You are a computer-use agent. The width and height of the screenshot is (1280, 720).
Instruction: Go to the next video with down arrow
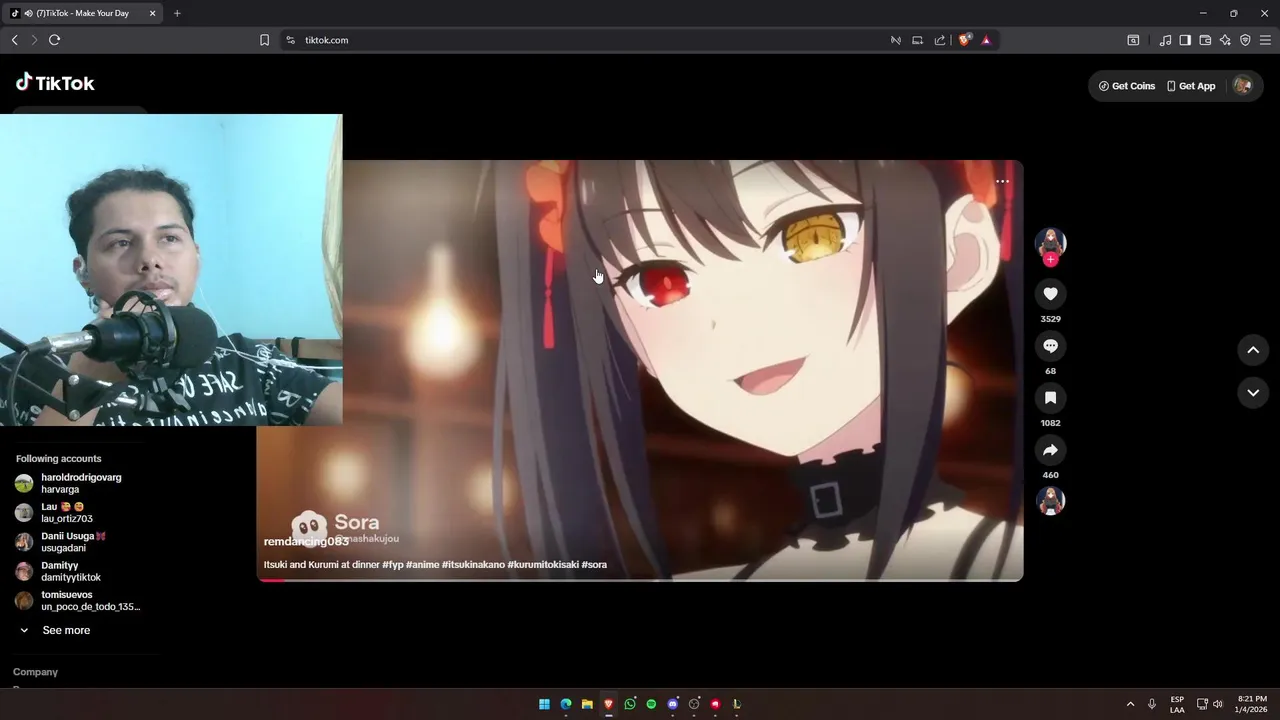[x=1253, y=393]
